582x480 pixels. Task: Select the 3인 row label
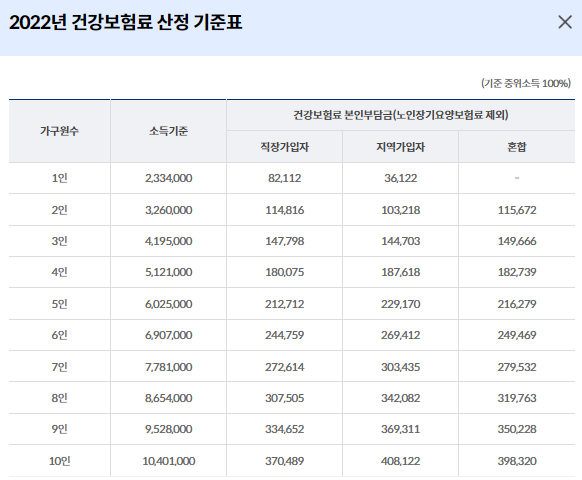59,241
